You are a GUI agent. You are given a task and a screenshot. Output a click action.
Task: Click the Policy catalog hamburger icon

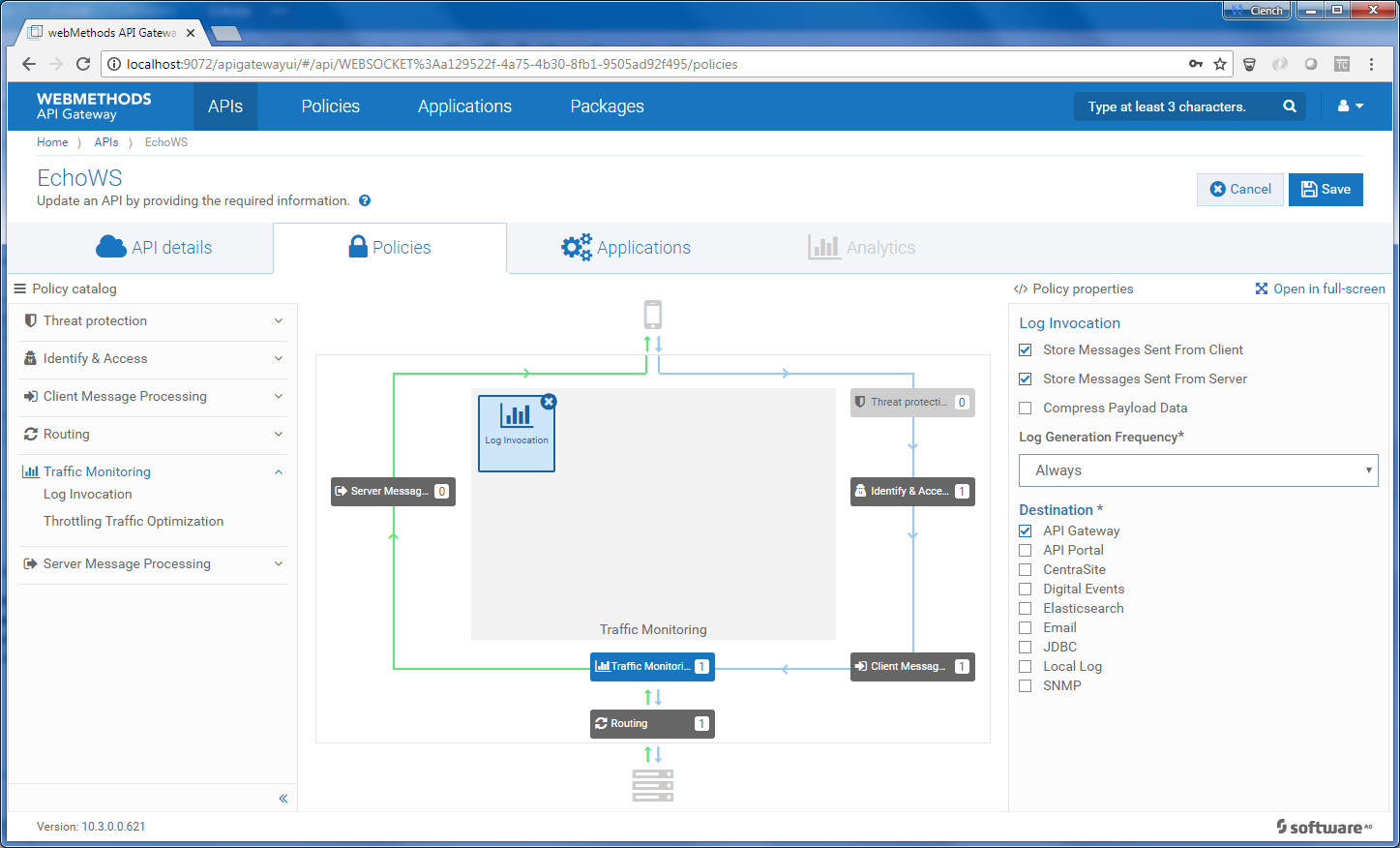19,288
